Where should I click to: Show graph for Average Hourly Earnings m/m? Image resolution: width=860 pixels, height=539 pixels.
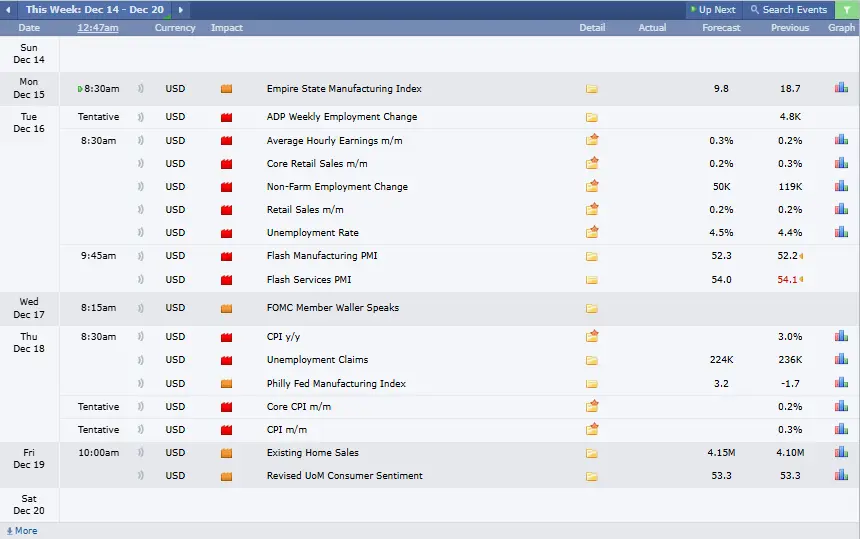tap(841, 139)
